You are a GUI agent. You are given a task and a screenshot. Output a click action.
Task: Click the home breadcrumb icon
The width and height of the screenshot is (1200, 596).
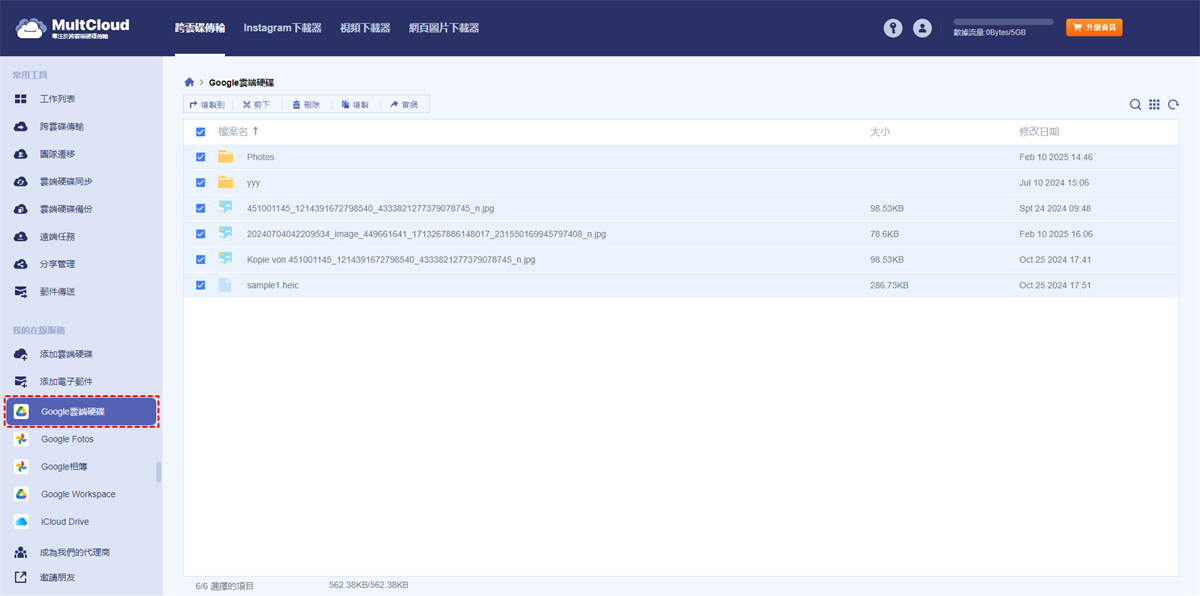pos(189,82)
